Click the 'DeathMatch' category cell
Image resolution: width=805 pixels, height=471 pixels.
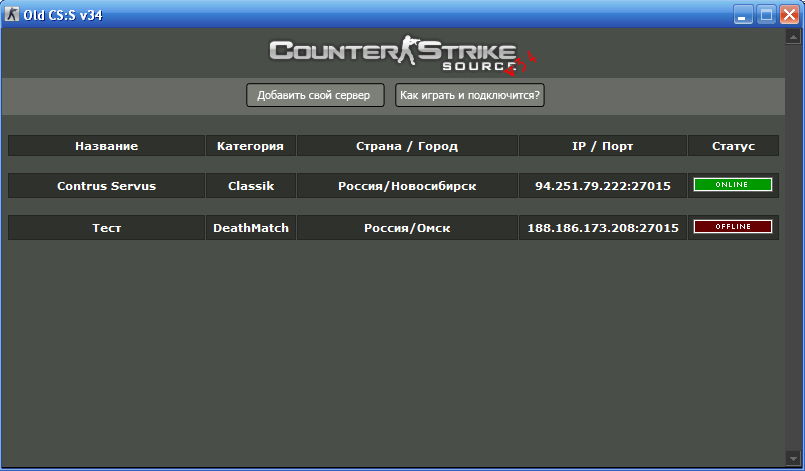coord(251,228)
